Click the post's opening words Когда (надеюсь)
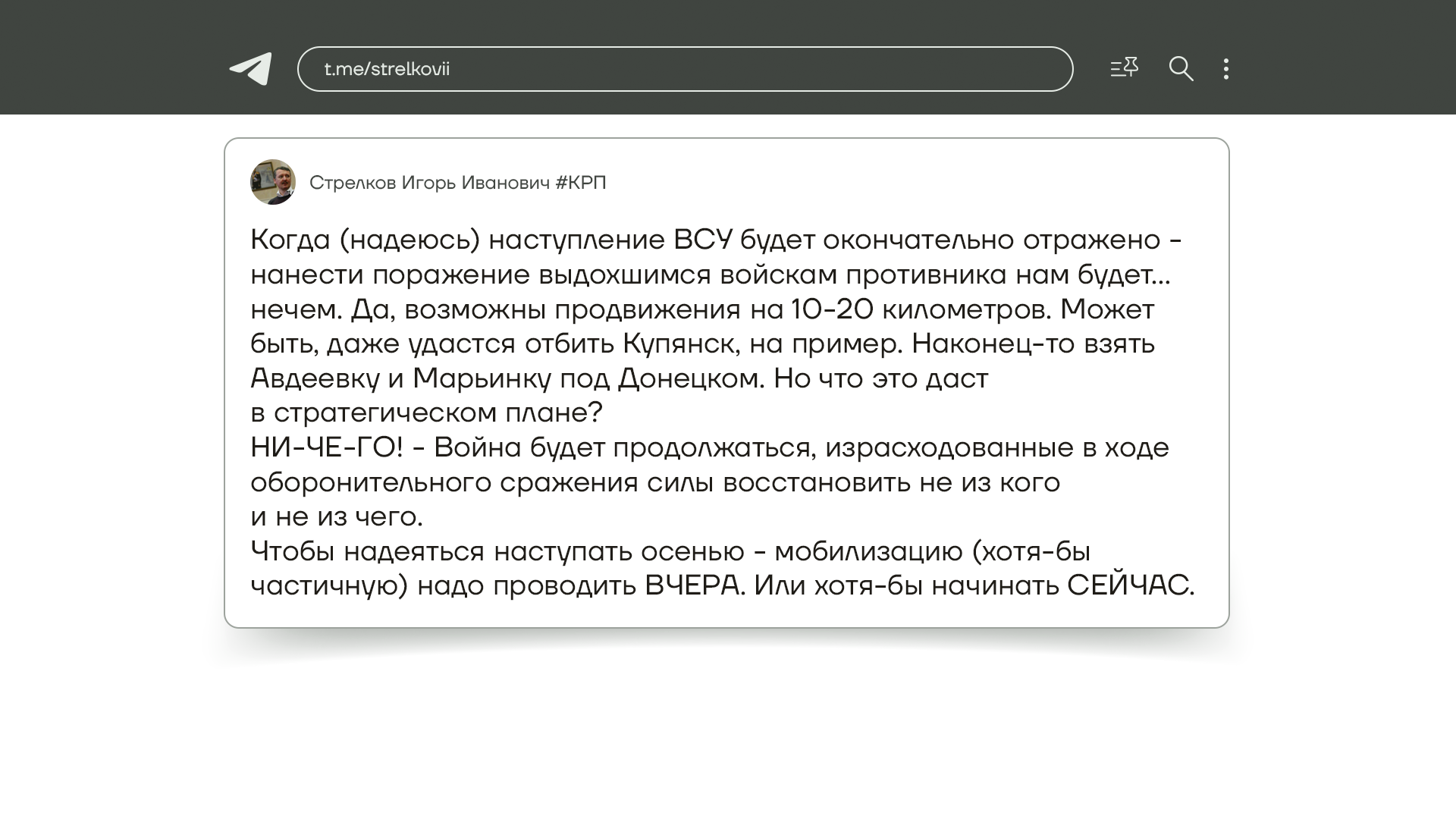 pos(366,240)
